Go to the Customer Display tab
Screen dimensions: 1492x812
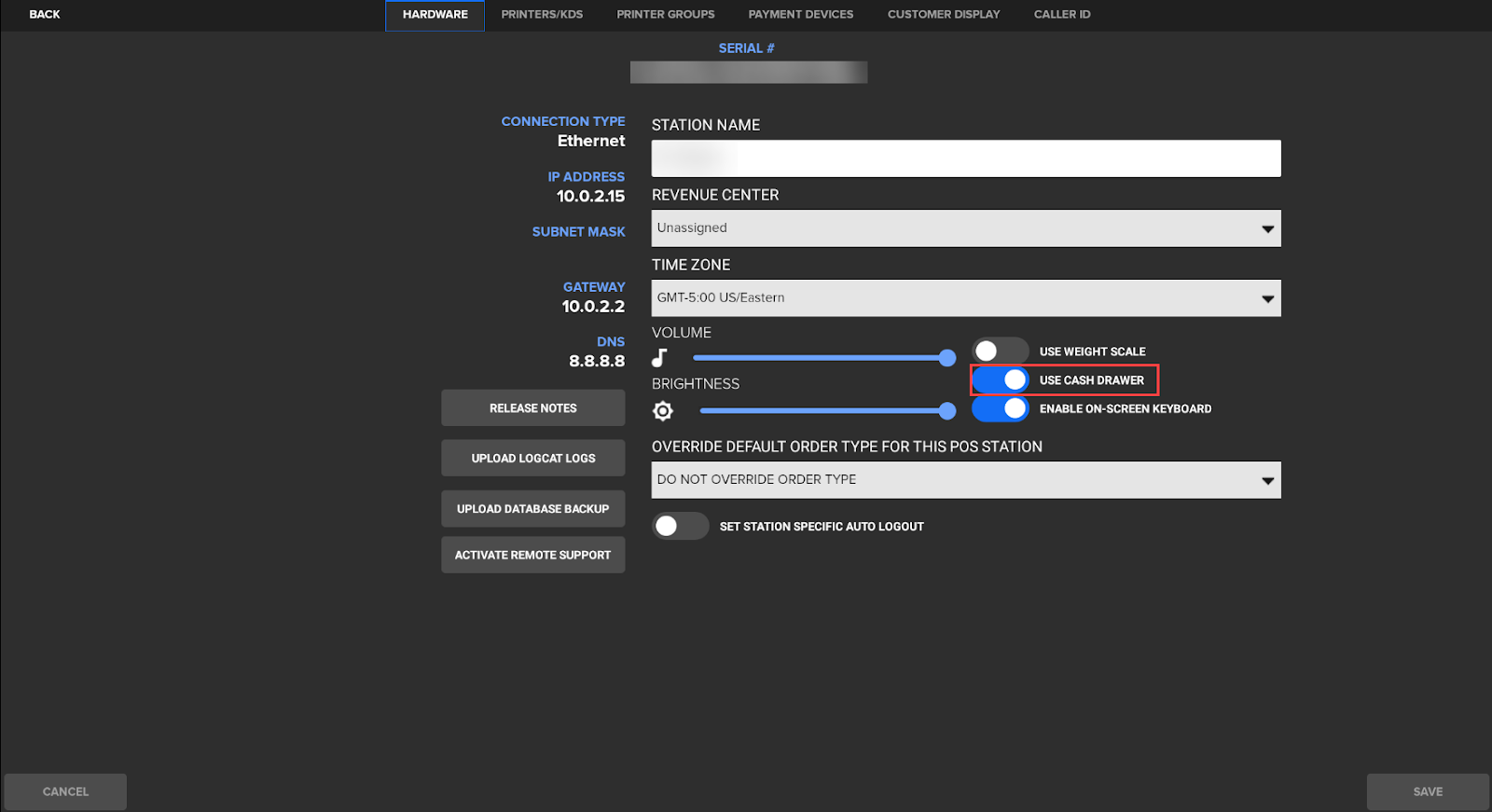click(943, 15)
